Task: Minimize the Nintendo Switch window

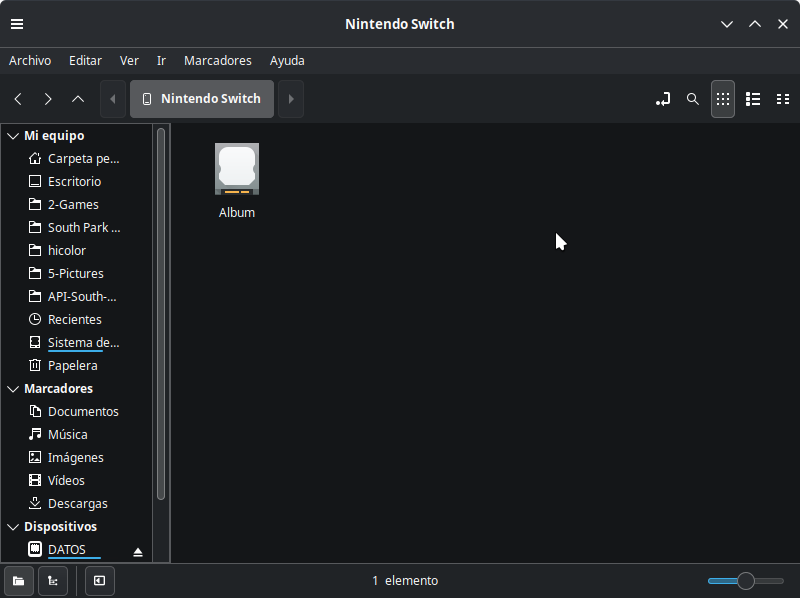Action: (x=727, y=24)
